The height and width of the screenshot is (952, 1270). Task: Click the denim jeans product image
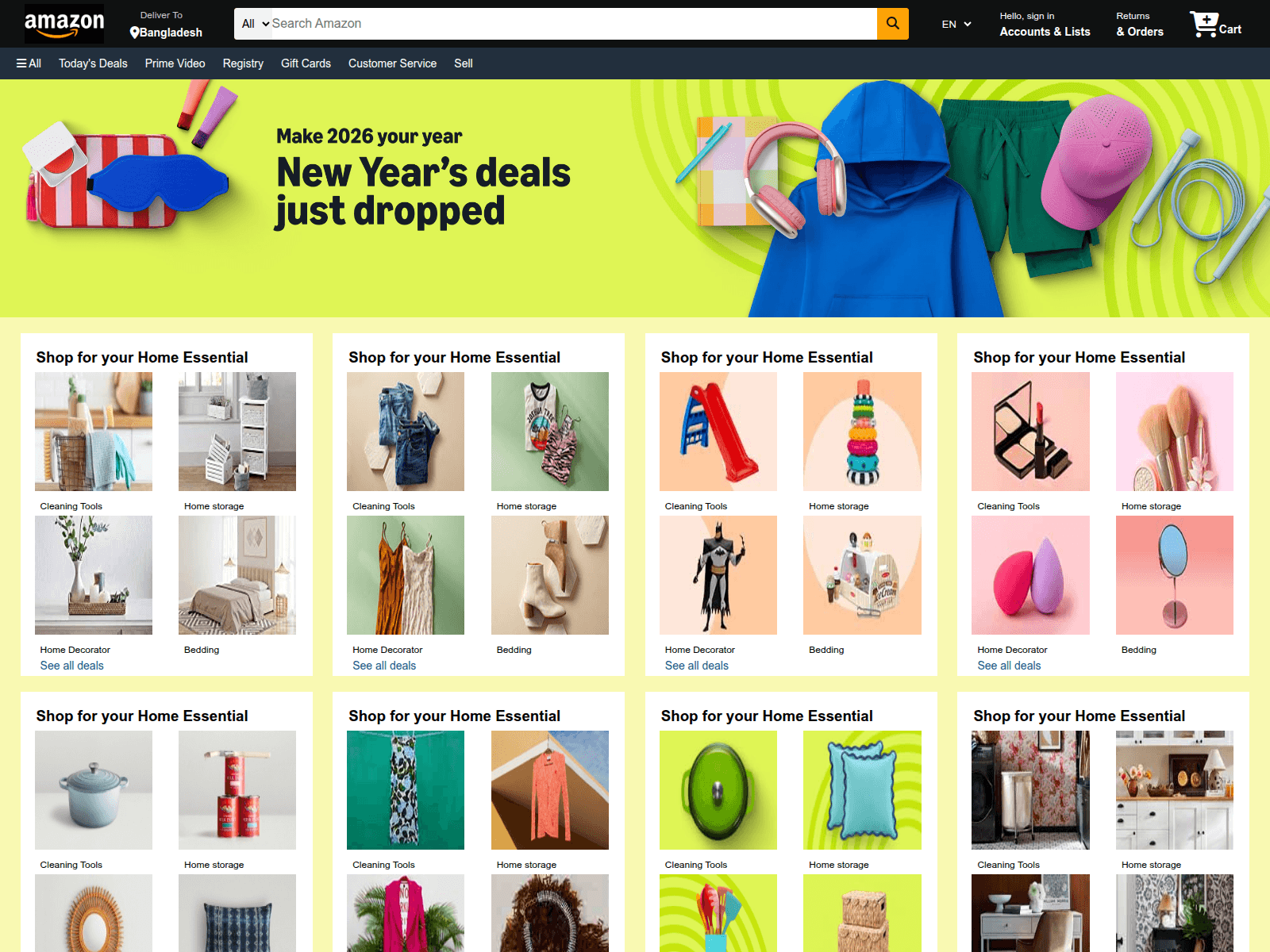[x=406, y=432]
